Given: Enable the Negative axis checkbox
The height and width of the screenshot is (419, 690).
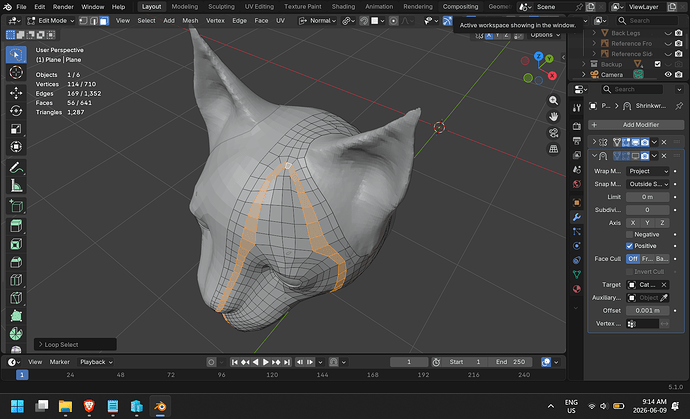Looking at the screenshot, I should click(629, 235).
